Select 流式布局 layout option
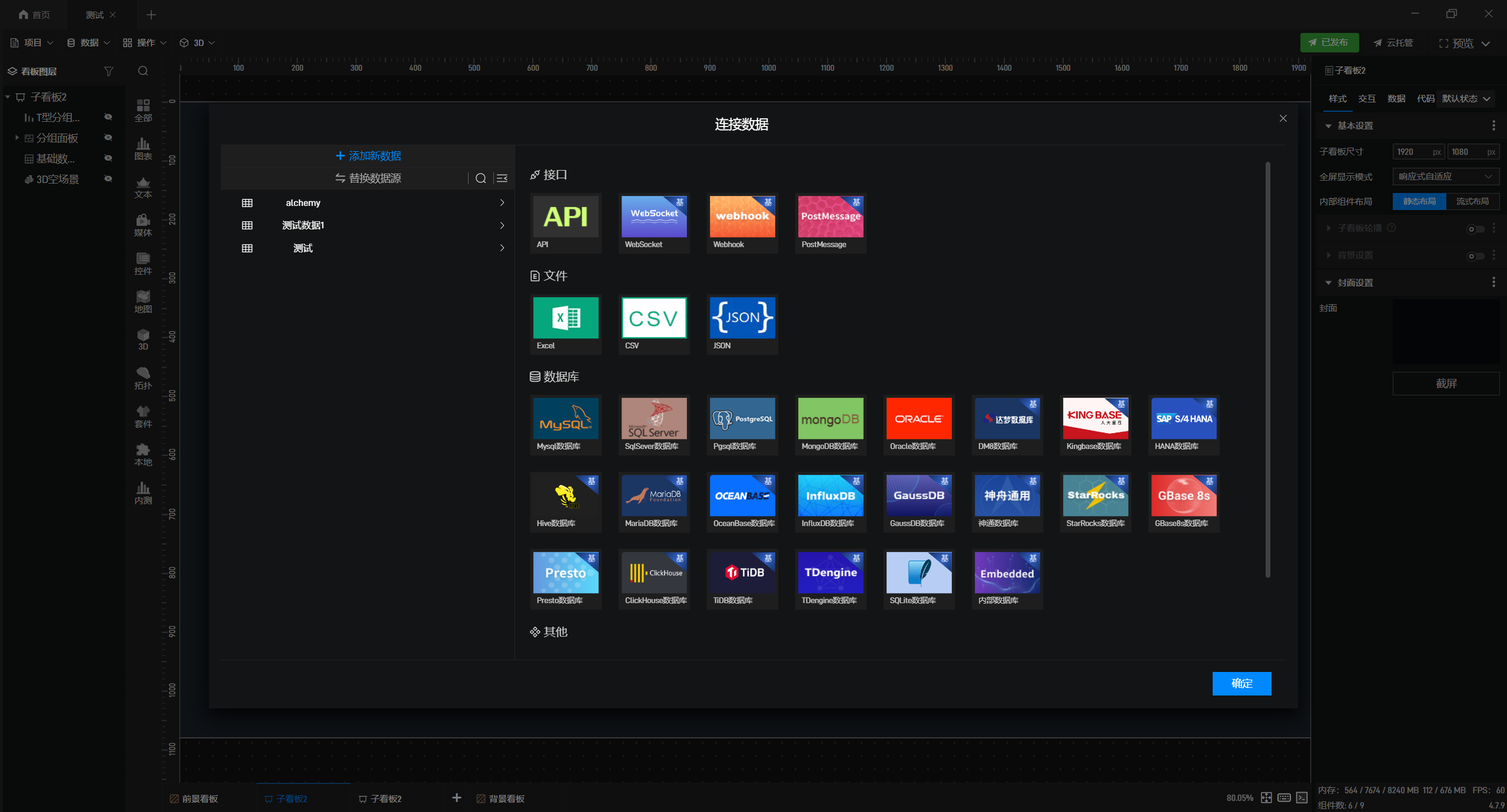 tap(1472, 202)
